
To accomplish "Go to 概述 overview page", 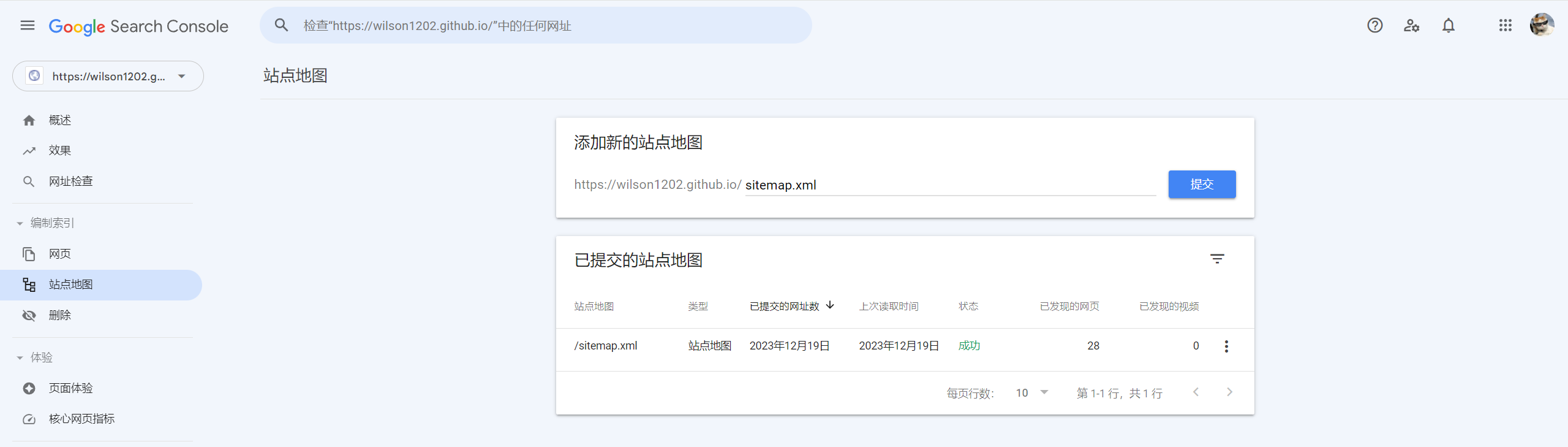I will 60,120.
